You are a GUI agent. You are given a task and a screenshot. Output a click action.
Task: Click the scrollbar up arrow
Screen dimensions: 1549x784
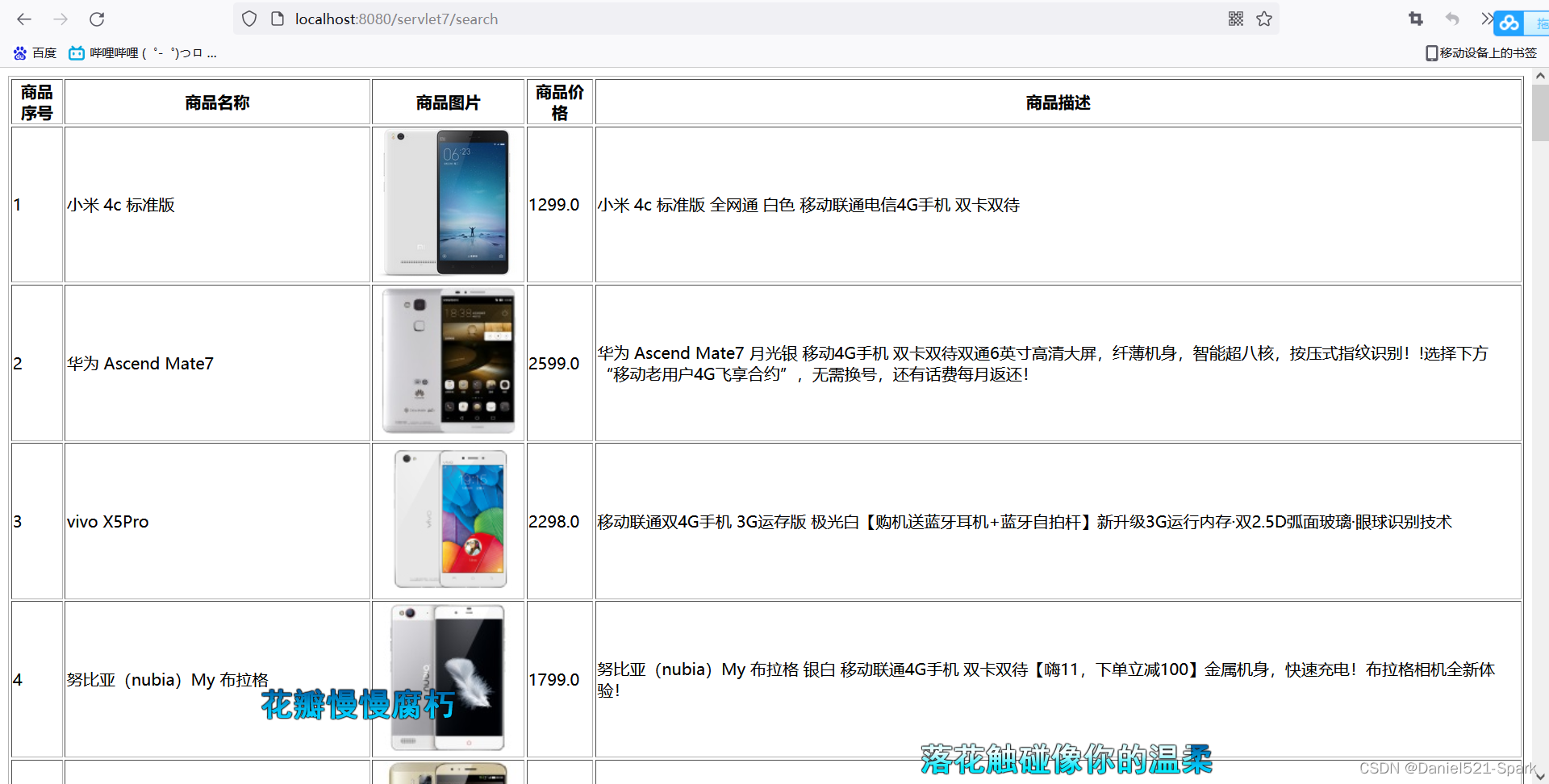(1540, 76)
